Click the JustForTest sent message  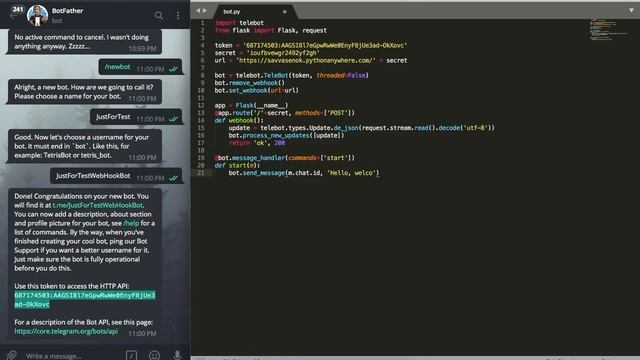tap(136, 117)
